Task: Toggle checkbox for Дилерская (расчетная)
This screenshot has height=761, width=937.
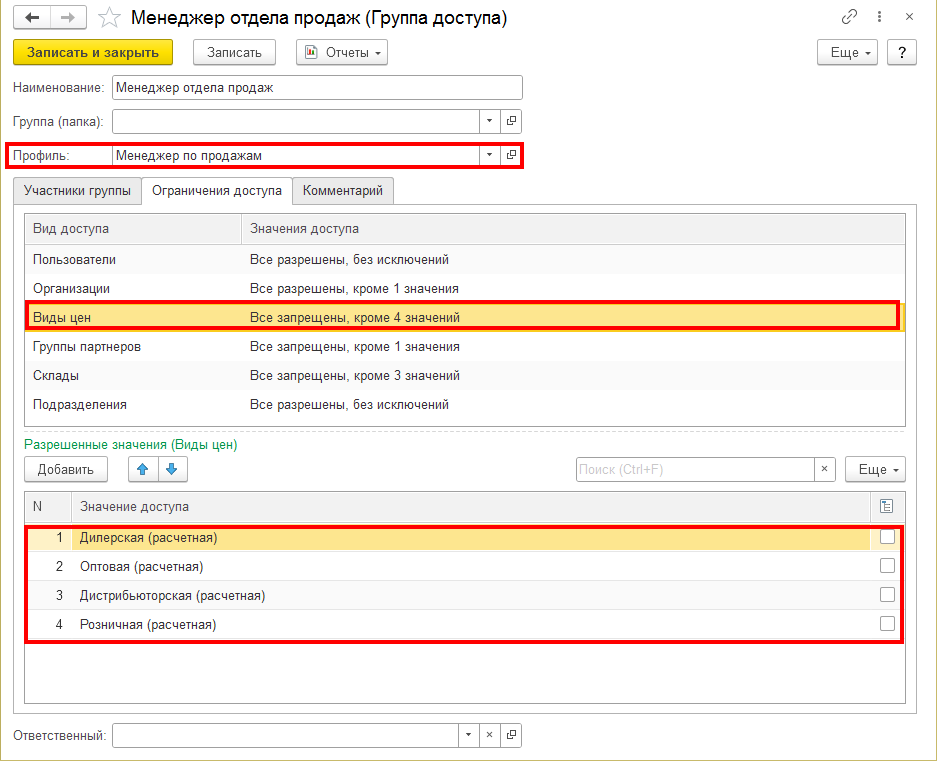Action: (x=886, y=538)
